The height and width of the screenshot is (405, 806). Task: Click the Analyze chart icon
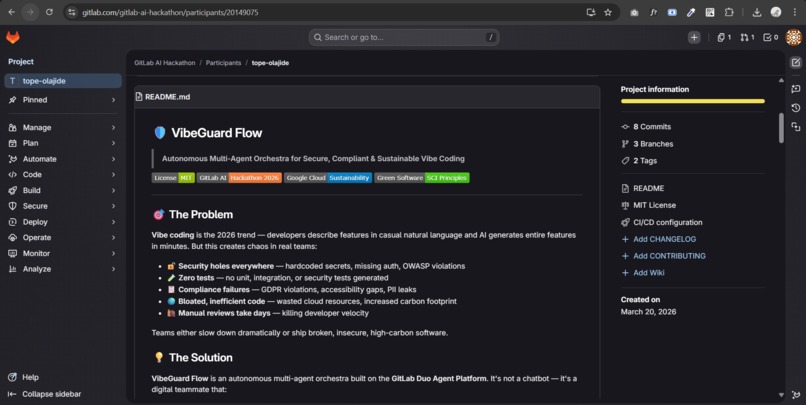click(x=13, y=269)
